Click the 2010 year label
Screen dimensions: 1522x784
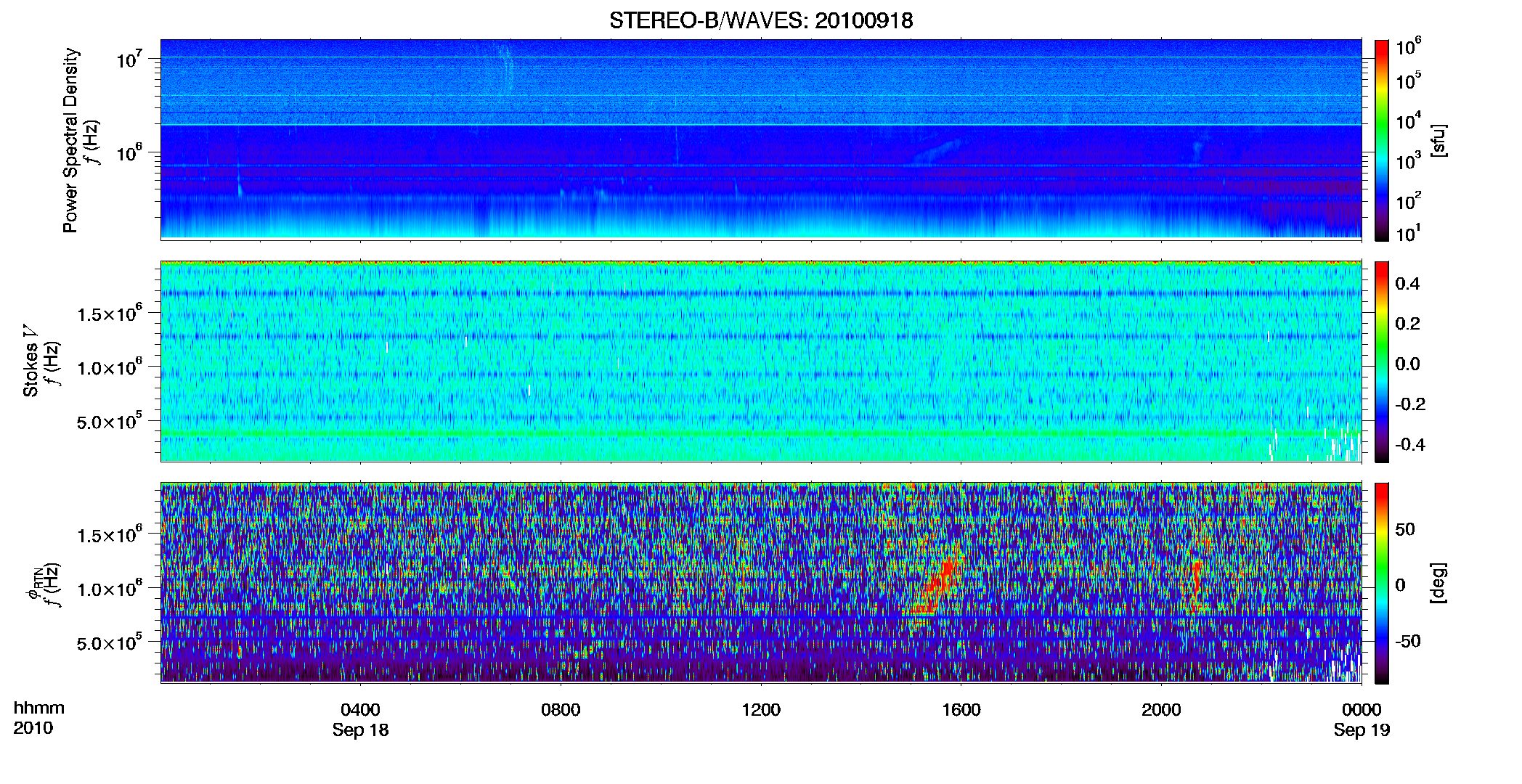[x=33, y=728]
